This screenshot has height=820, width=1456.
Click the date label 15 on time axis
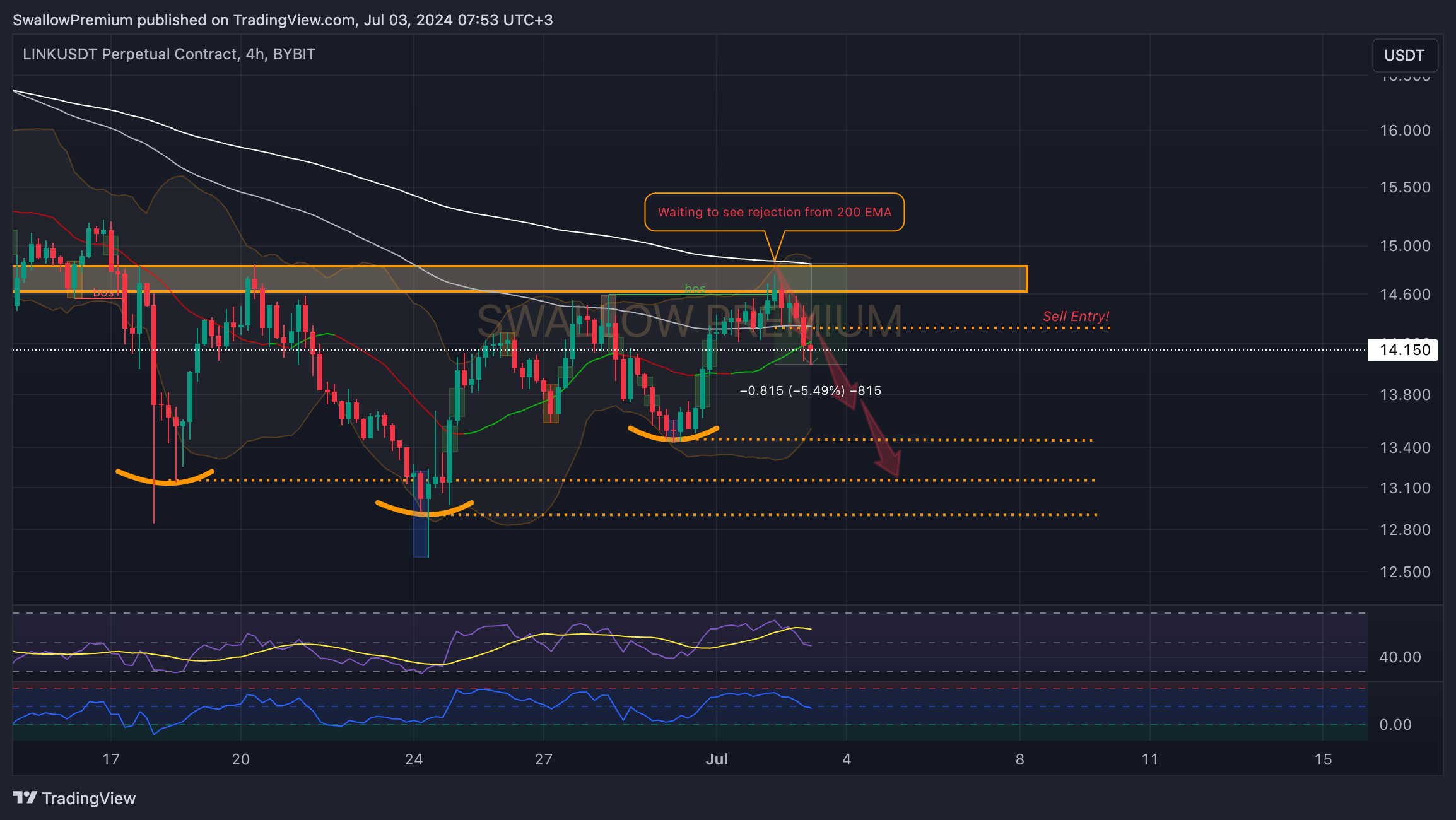click(1323, 759)
